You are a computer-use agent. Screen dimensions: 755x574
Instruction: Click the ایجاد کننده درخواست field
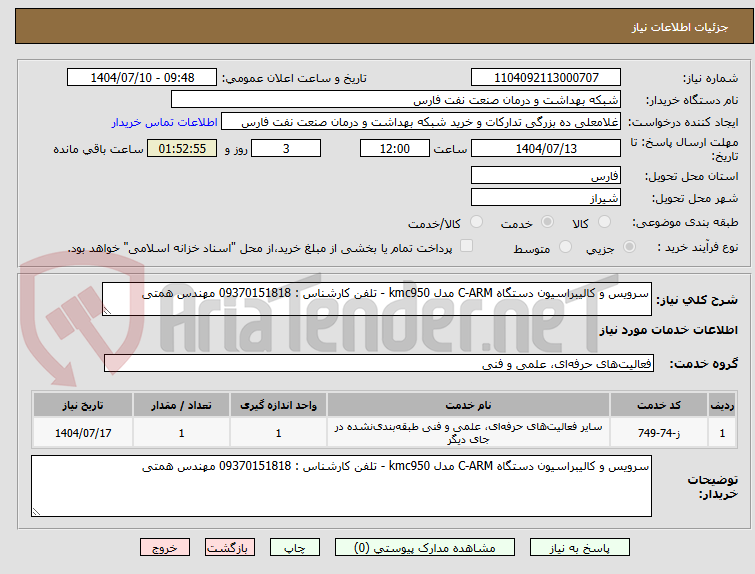[x=421, y=122]
